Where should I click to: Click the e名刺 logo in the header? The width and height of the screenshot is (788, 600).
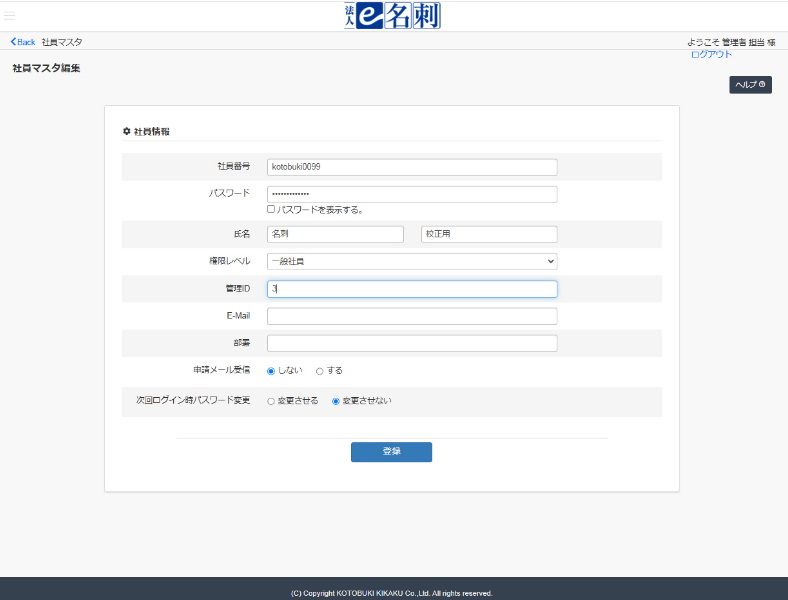coord(392,16)
